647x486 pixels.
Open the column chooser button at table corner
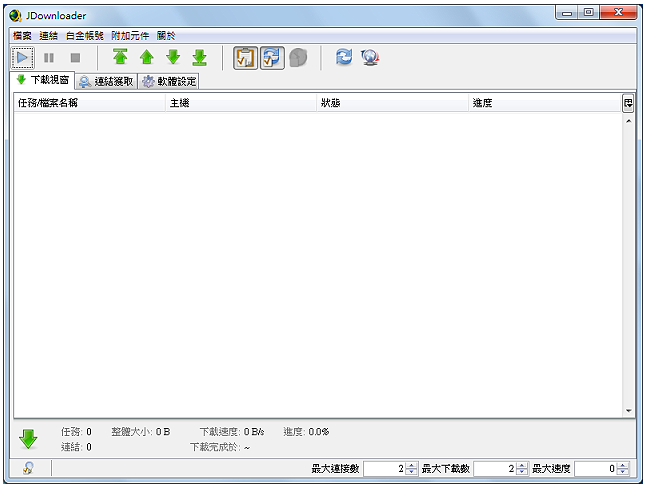628,103
